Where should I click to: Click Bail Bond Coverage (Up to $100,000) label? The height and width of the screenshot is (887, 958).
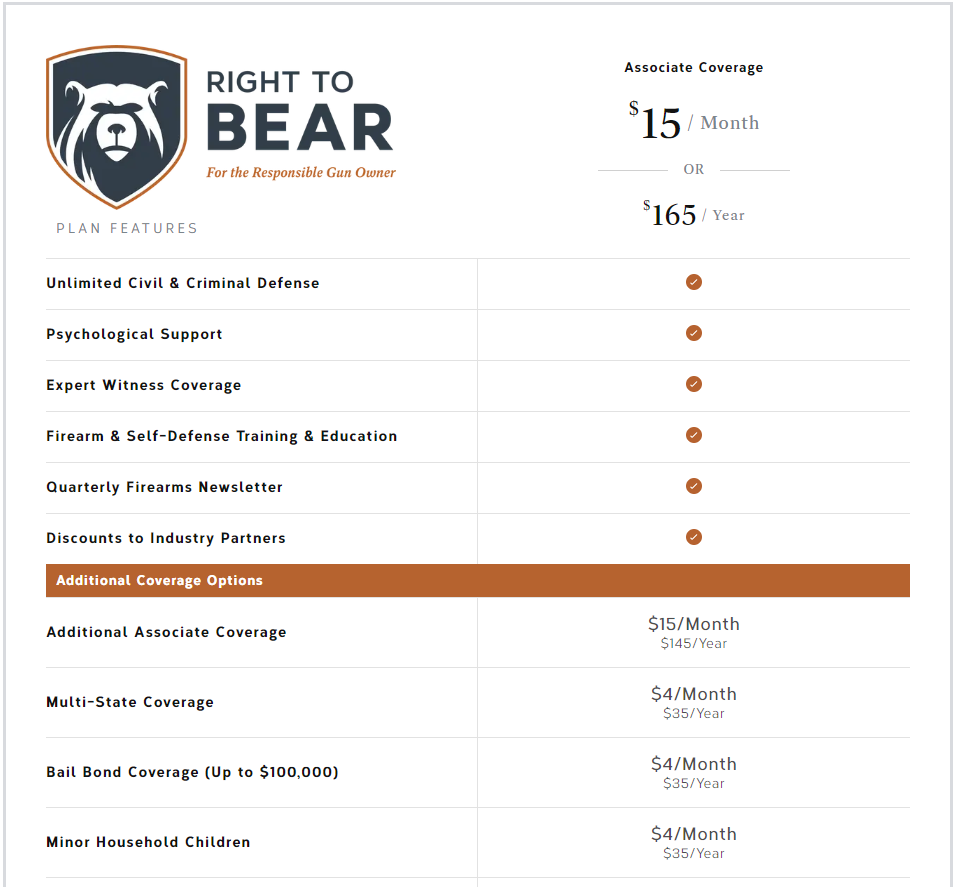pyautogui.click(x=192, y=772)
